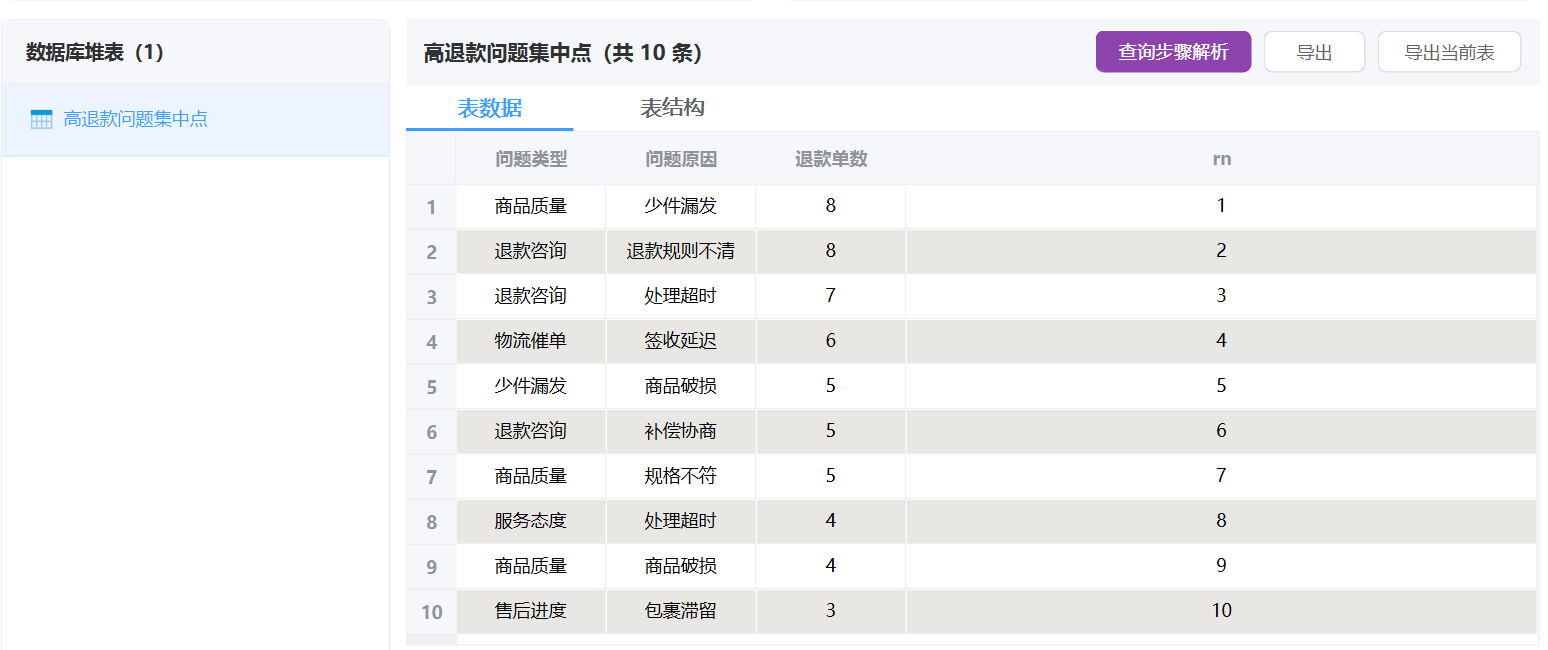The width and height of the screenshot is (1548, 650).
Task: Click the 服务态度 cell in row 8
Action: [x=531, y=521]
